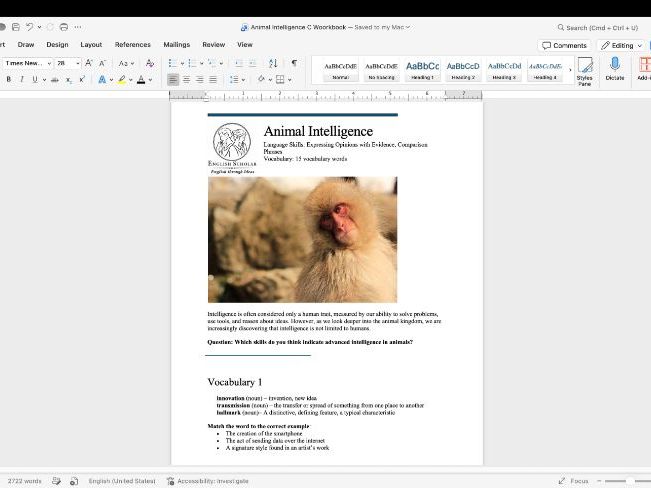Apply the Normal style
Screen dimensions: 651x488
click(x=340, y=71)
